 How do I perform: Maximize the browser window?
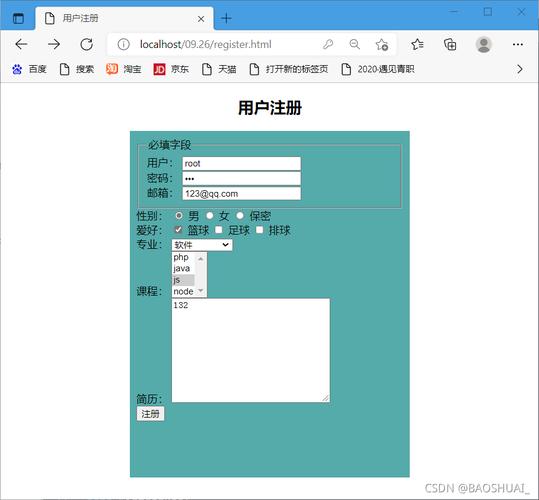pos(487,12)
